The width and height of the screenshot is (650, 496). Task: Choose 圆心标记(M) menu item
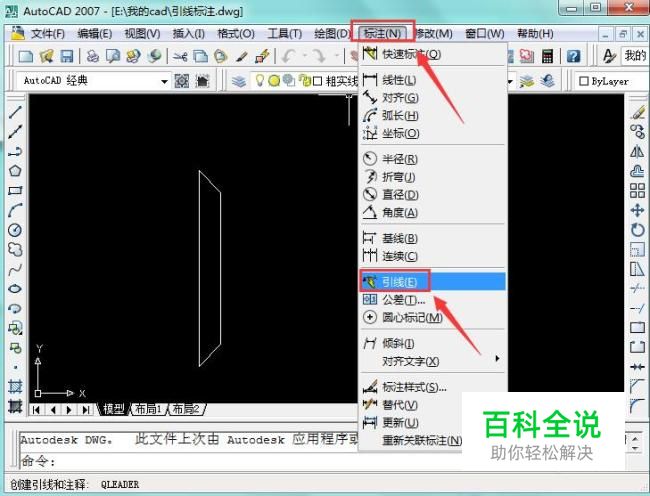433,317
